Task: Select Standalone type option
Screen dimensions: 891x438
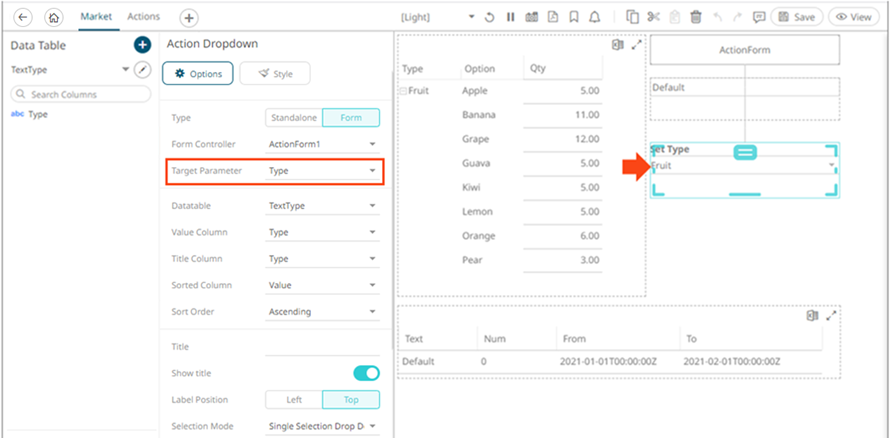Action: 294,118
